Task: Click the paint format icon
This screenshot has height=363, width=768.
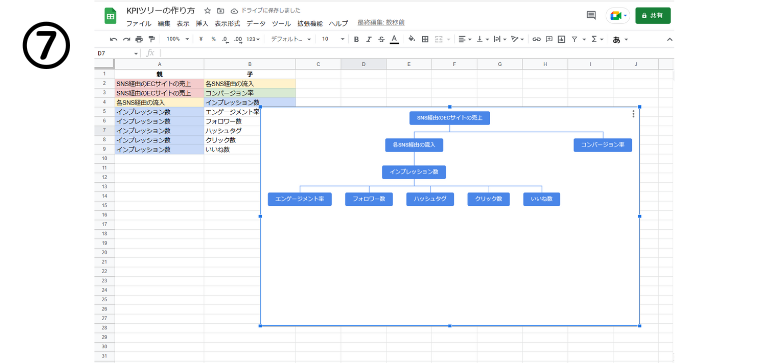Action: point(151,39)
